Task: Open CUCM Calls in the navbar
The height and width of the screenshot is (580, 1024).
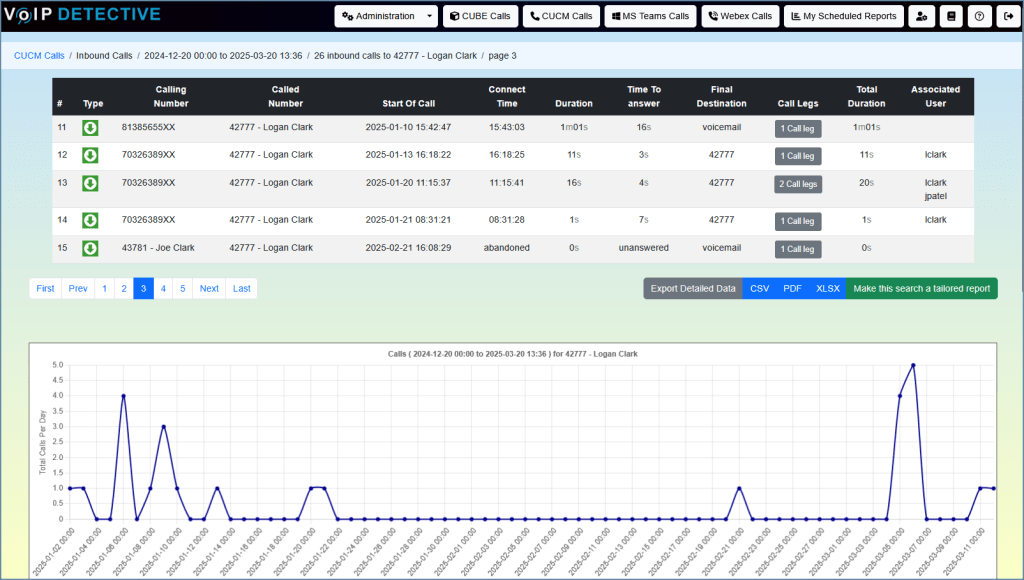Action: point(561,16)
